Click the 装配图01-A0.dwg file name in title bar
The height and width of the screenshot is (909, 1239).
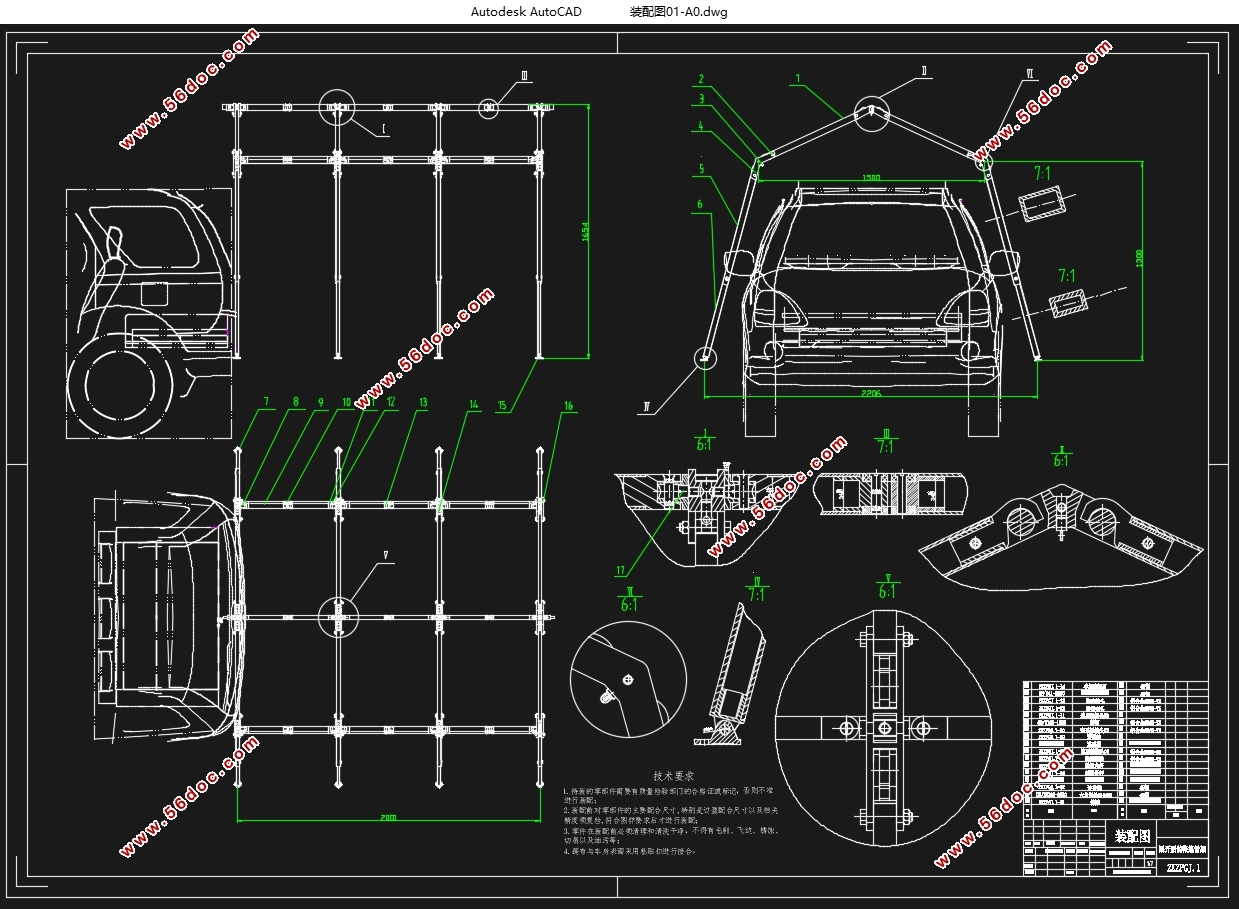[x=678, y=12]
